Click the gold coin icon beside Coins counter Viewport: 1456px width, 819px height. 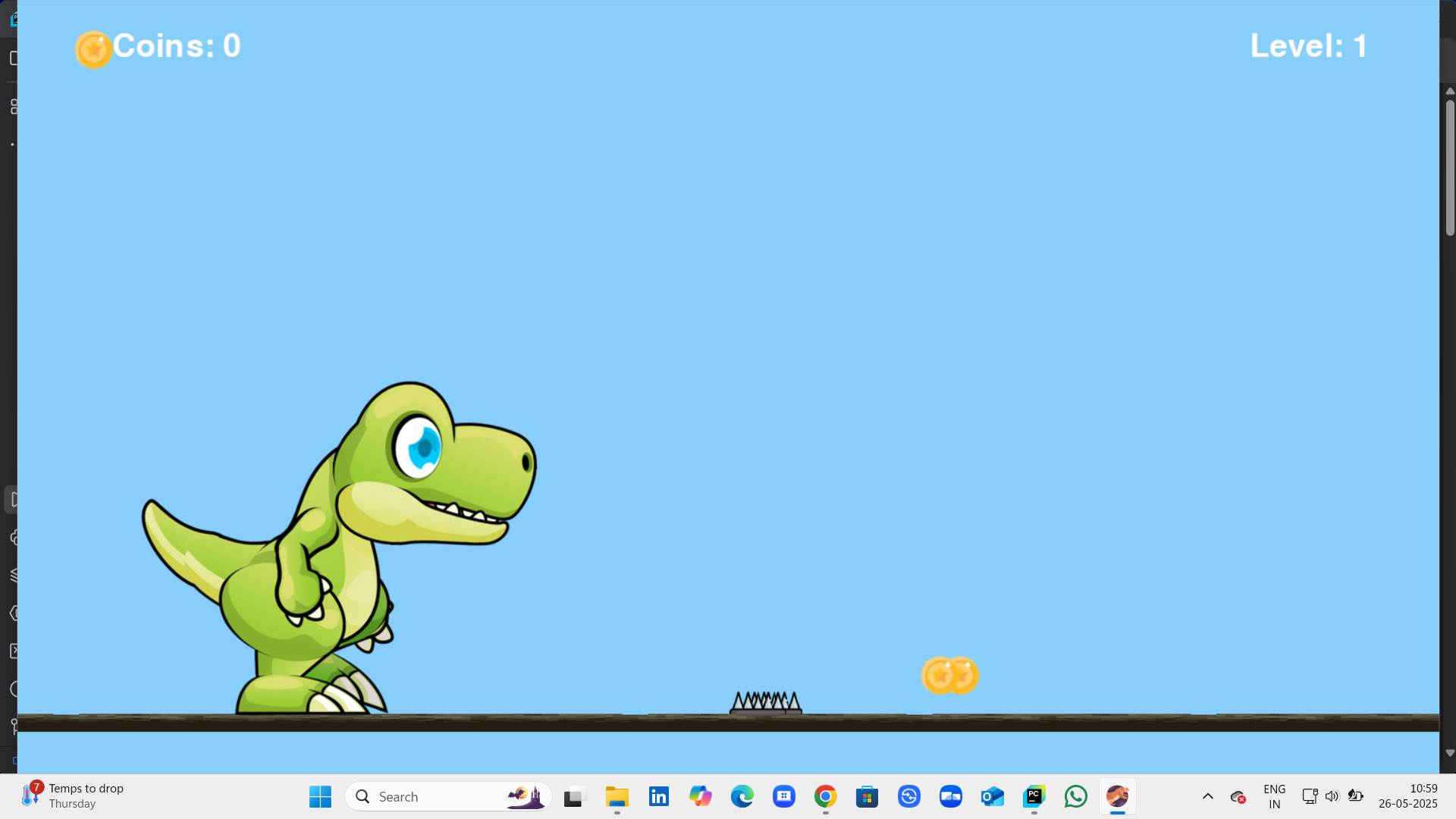coord(93,49)
